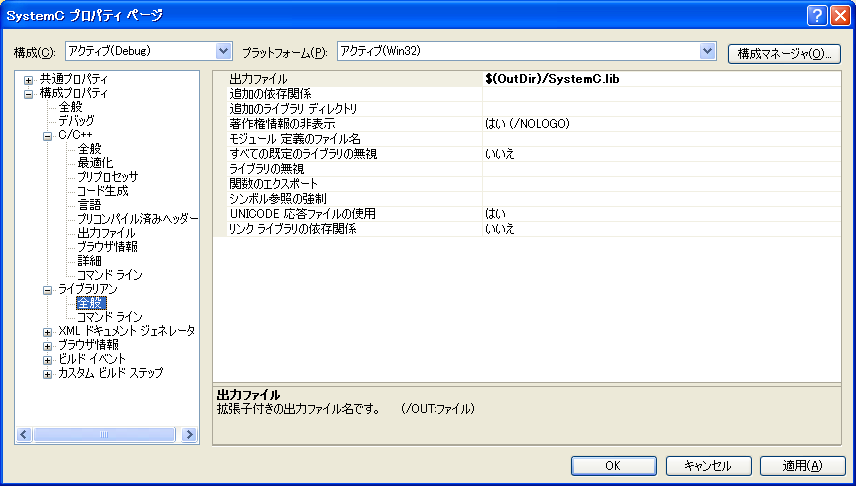
Task: Expand the ブラウザ情報 top-level node
Action: tap(47, 346)
